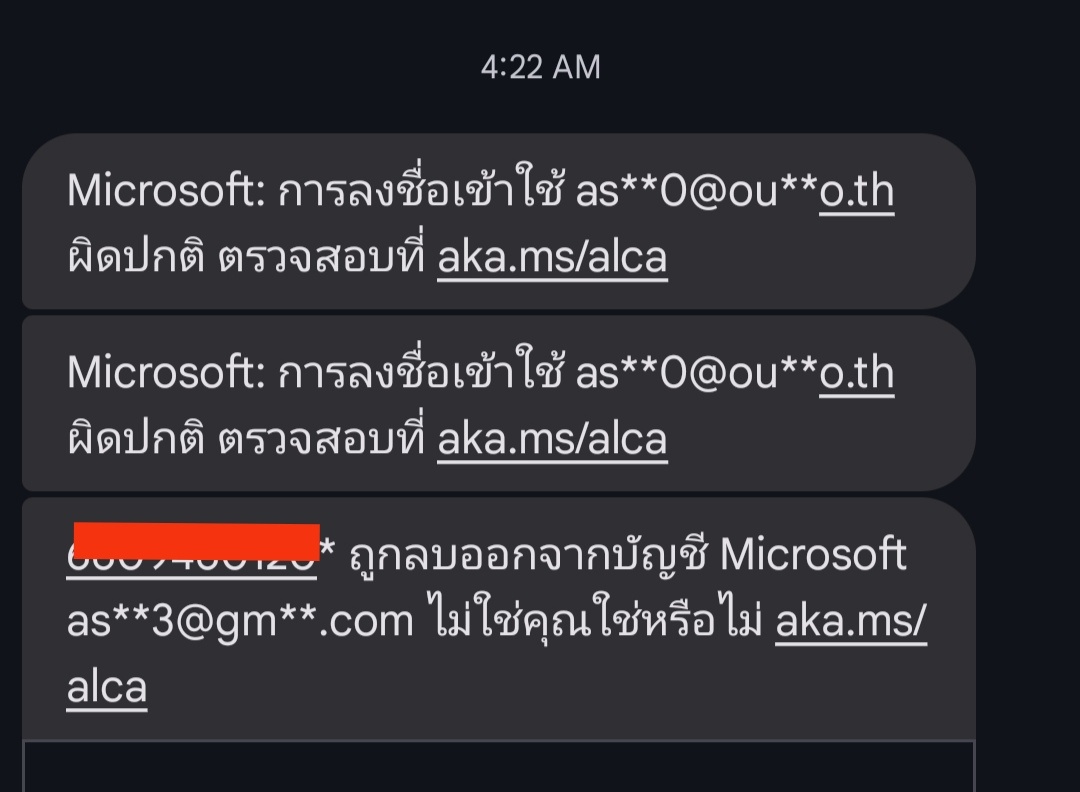Image resolution: width=1080 pixels, height=792 pixels.
Task: Tap "ผิดปกติ" text in the first message
Action: coord(136,256)
